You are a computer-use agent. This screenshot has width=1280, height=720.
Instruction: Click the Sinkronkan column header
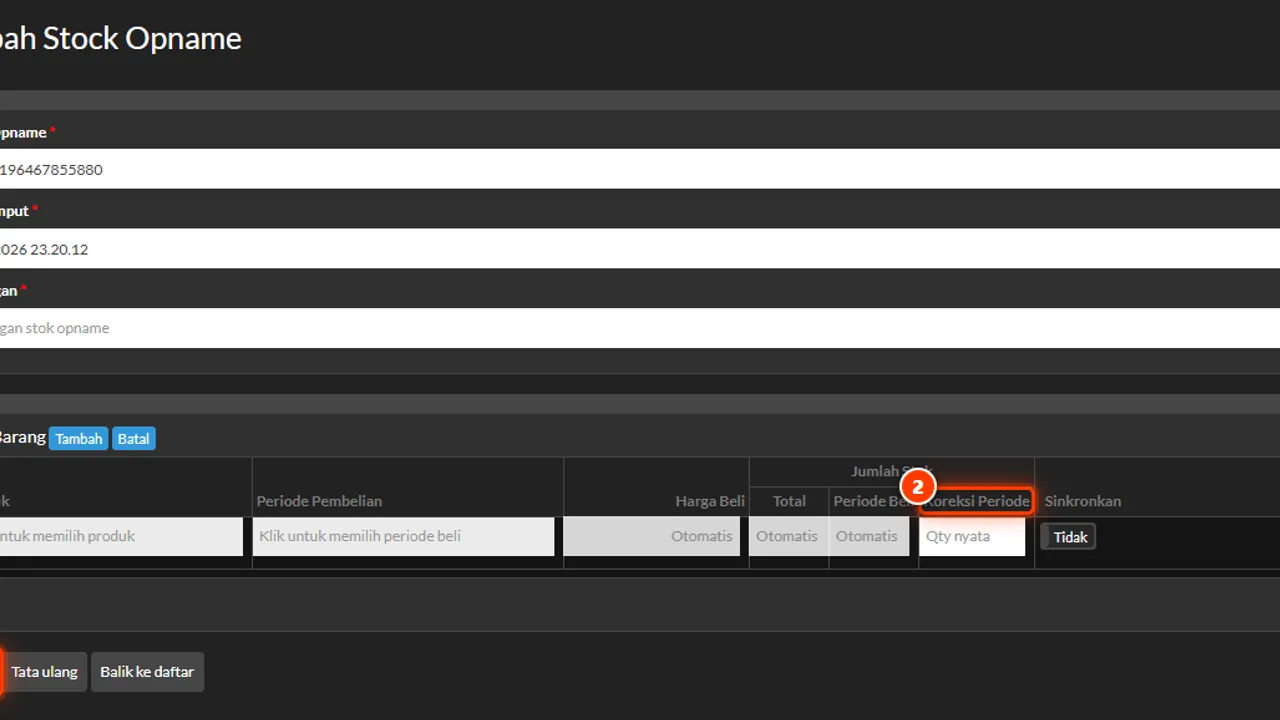[x=1083, y=501]
